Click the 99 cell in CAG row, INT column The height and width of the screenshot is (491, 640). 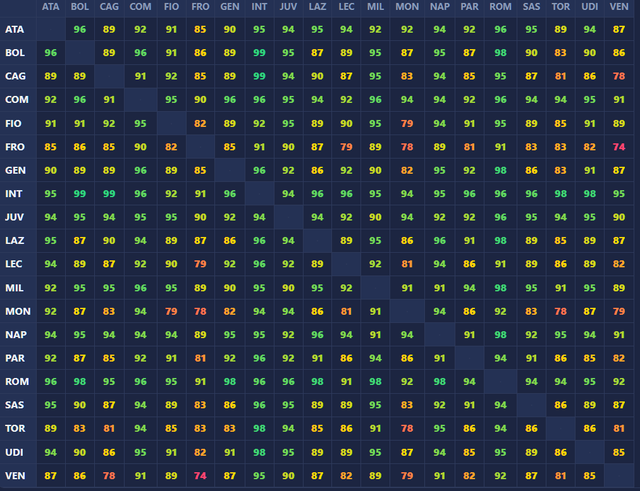[x=259, y=76]
